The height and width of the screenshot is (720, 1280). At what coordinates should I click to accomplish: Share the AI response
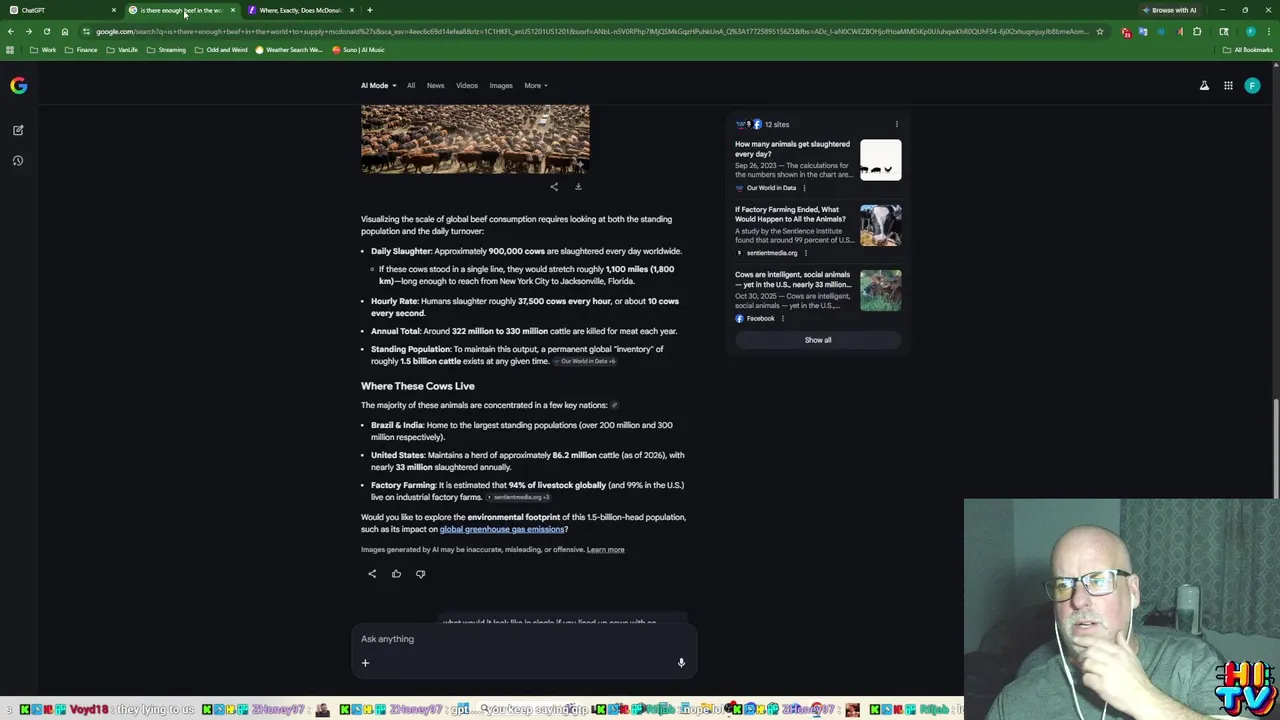[372, 574]
